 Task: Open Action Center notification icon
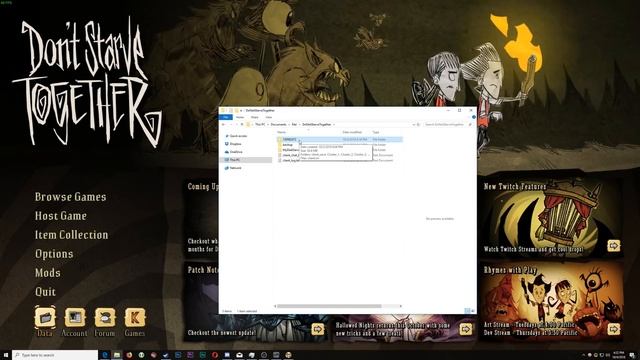click(632, 355)
